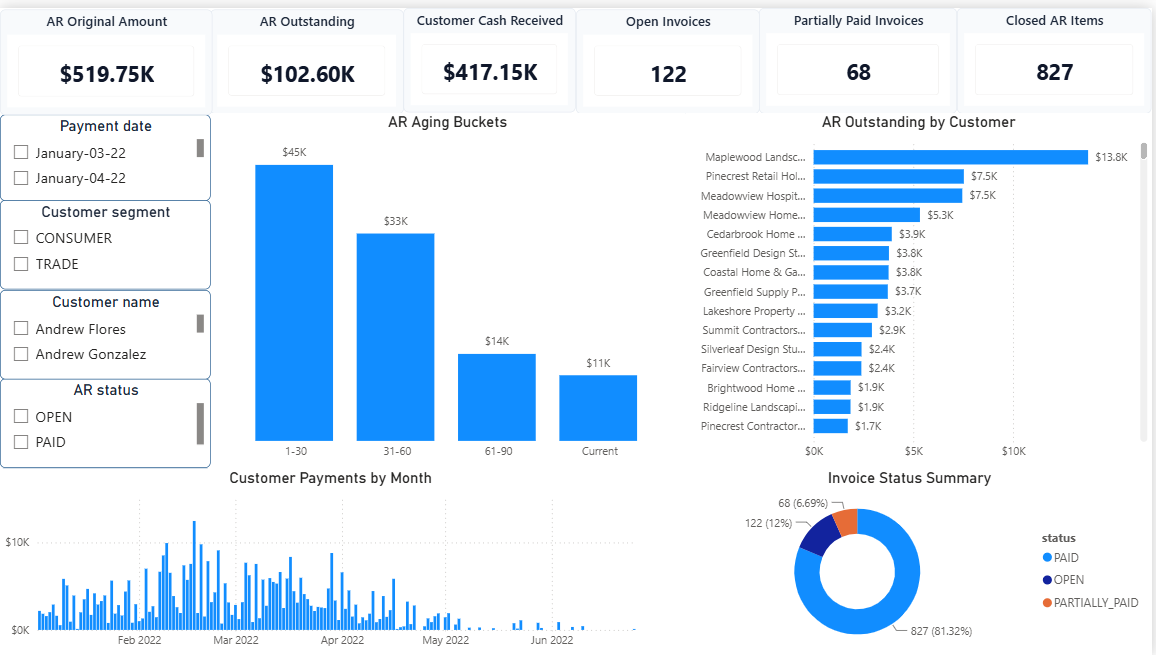
Task: Click the Invoice Status Summary title
Action: tap(909, 478)
